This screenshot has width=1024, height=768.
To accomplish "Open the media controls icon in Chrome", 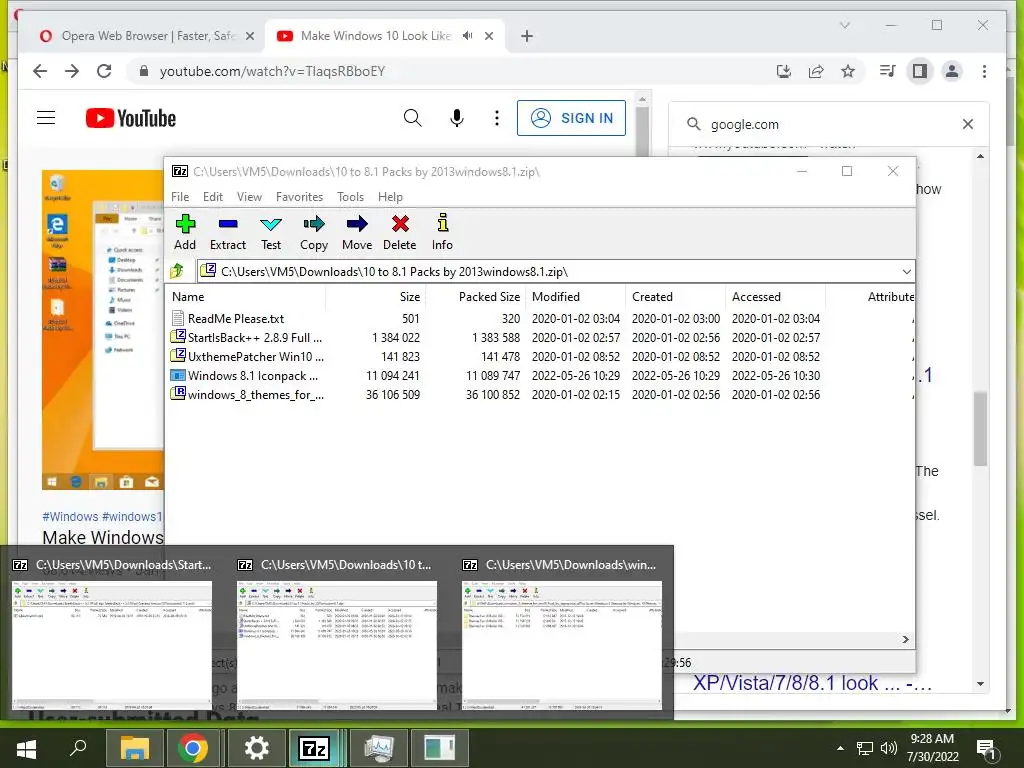I will [888, 71].
